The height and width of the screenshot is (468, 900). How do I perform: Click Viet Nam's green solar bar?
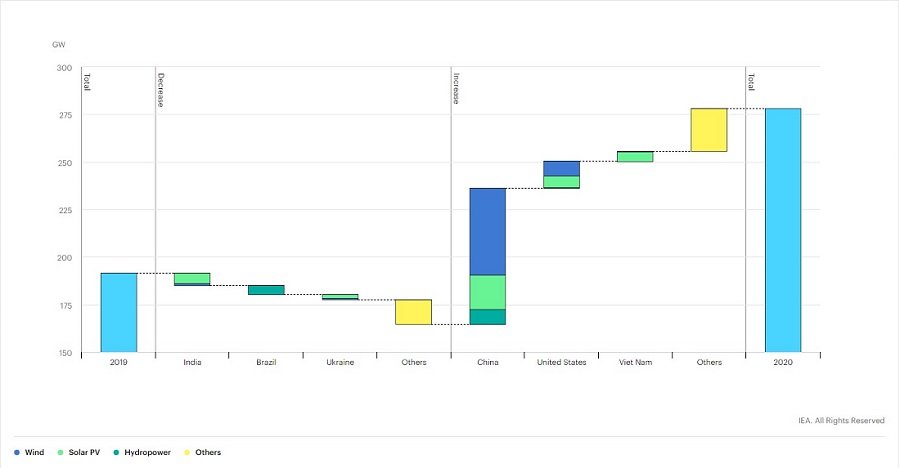(635, 157)
